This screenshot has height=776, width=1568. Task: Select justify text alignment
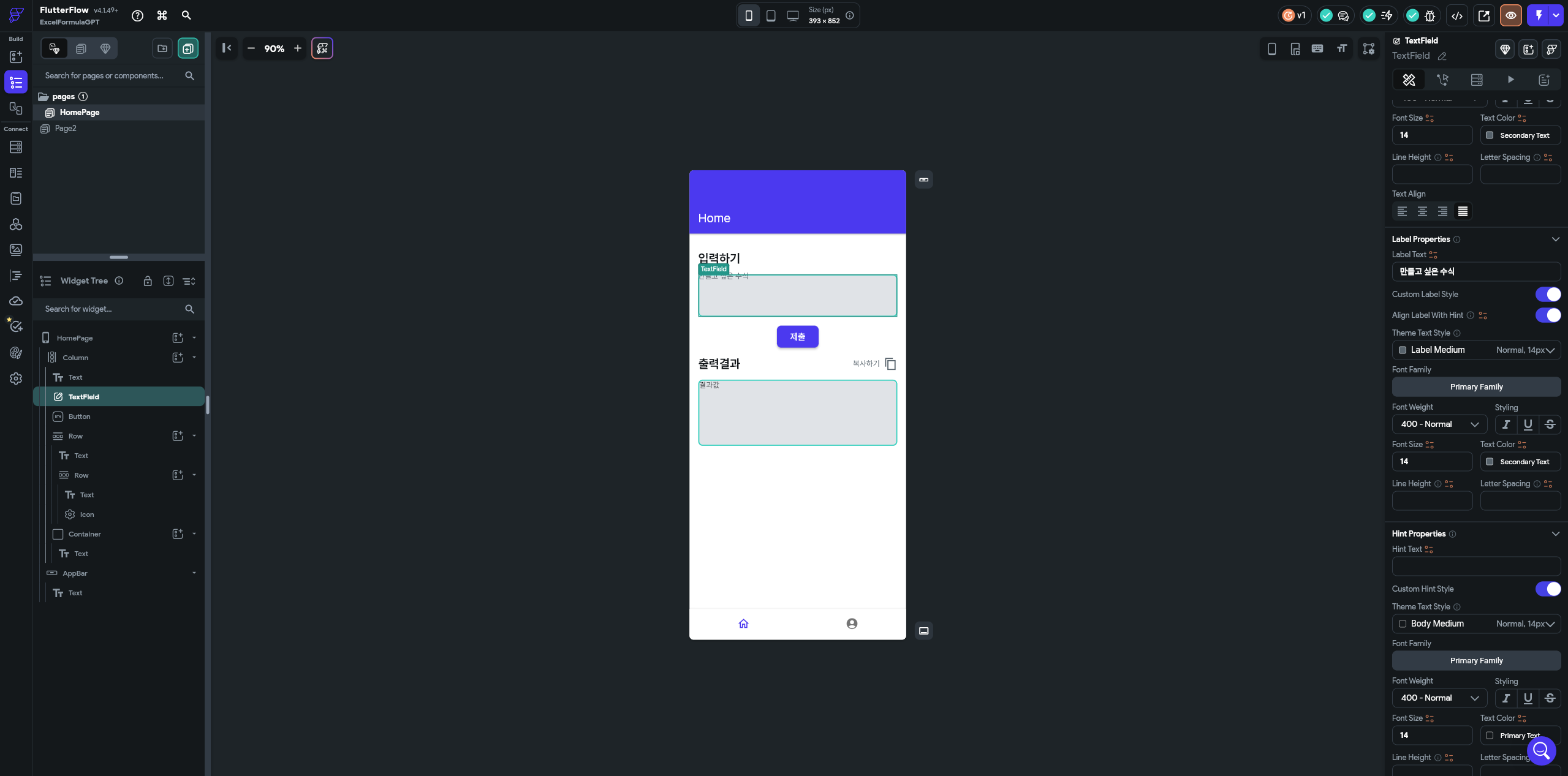click(x=1463, y=211)
